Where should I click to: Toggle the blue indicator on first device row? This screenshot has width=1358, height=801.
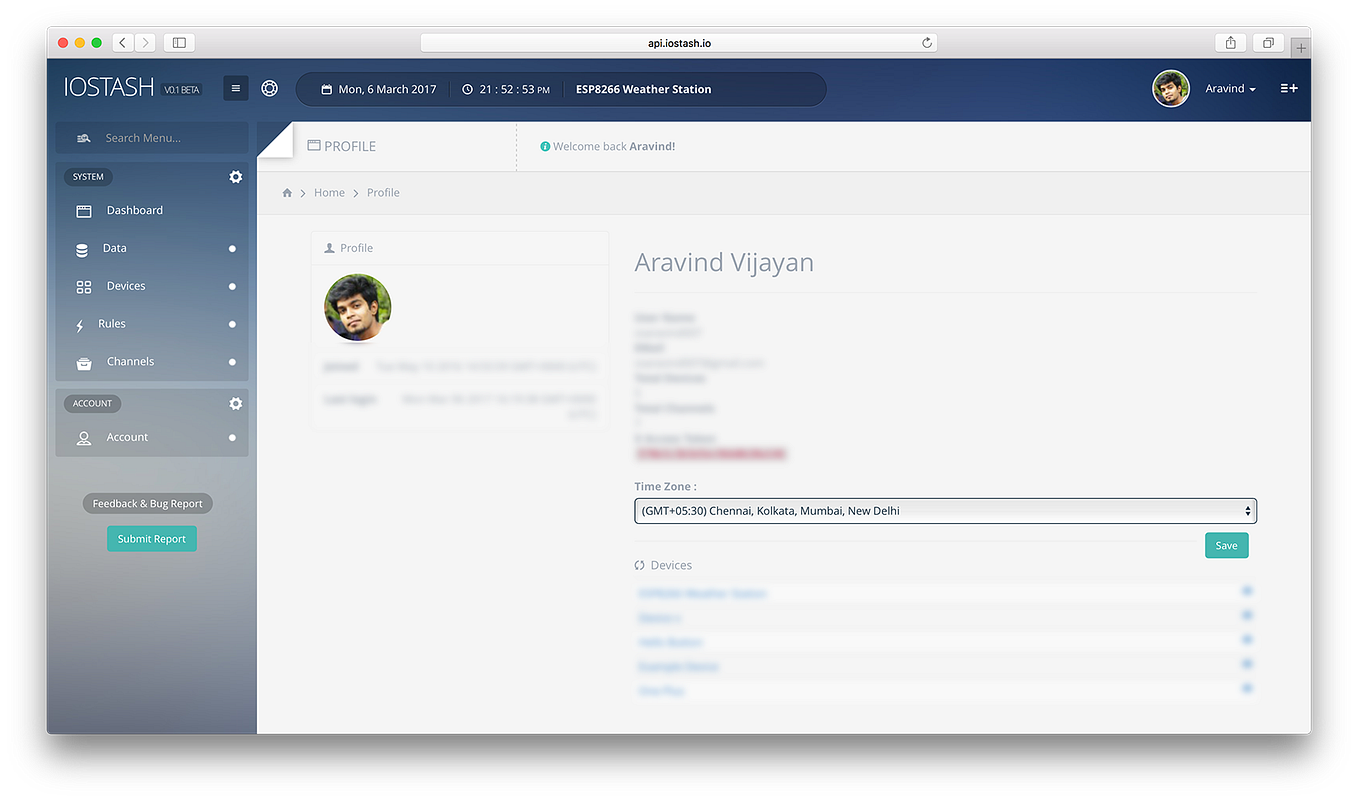[1246, 591]
